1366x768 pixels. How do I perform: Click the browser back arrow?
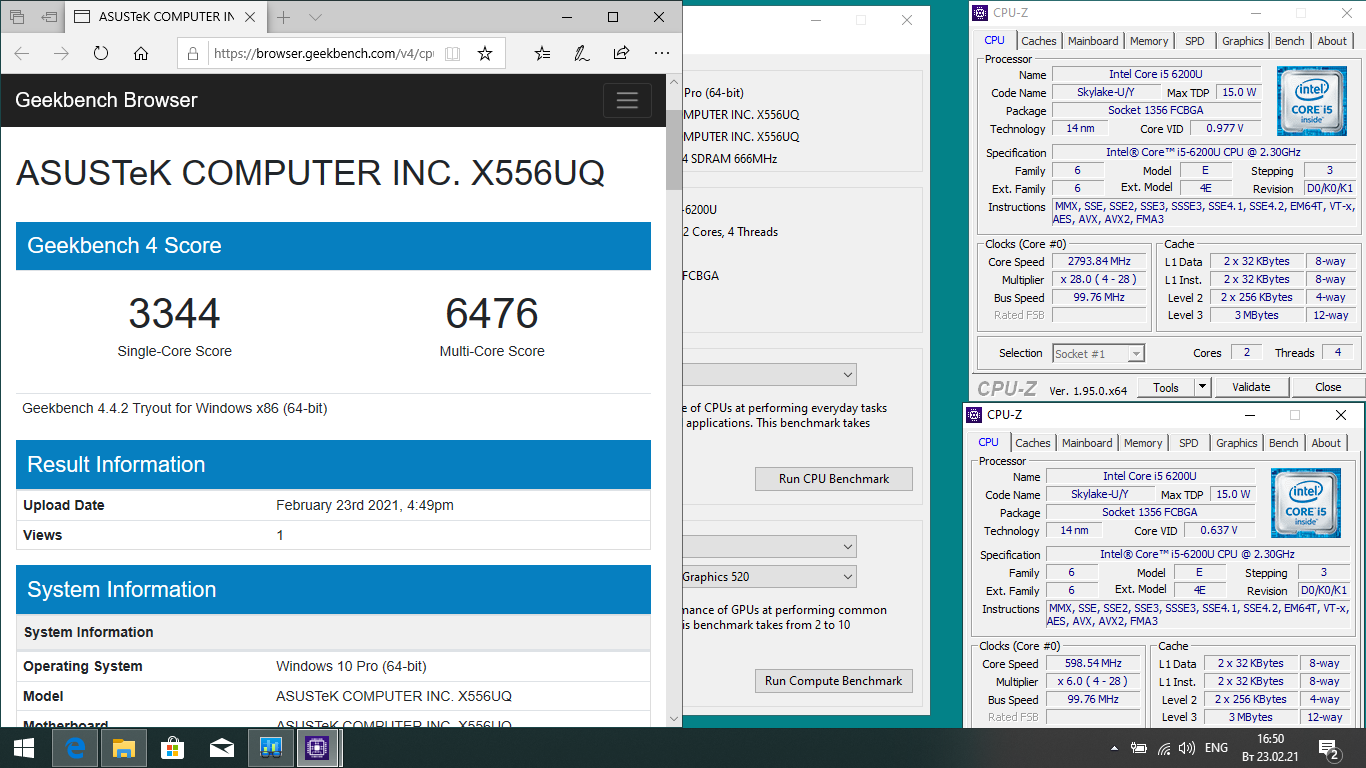click(22, 53)
